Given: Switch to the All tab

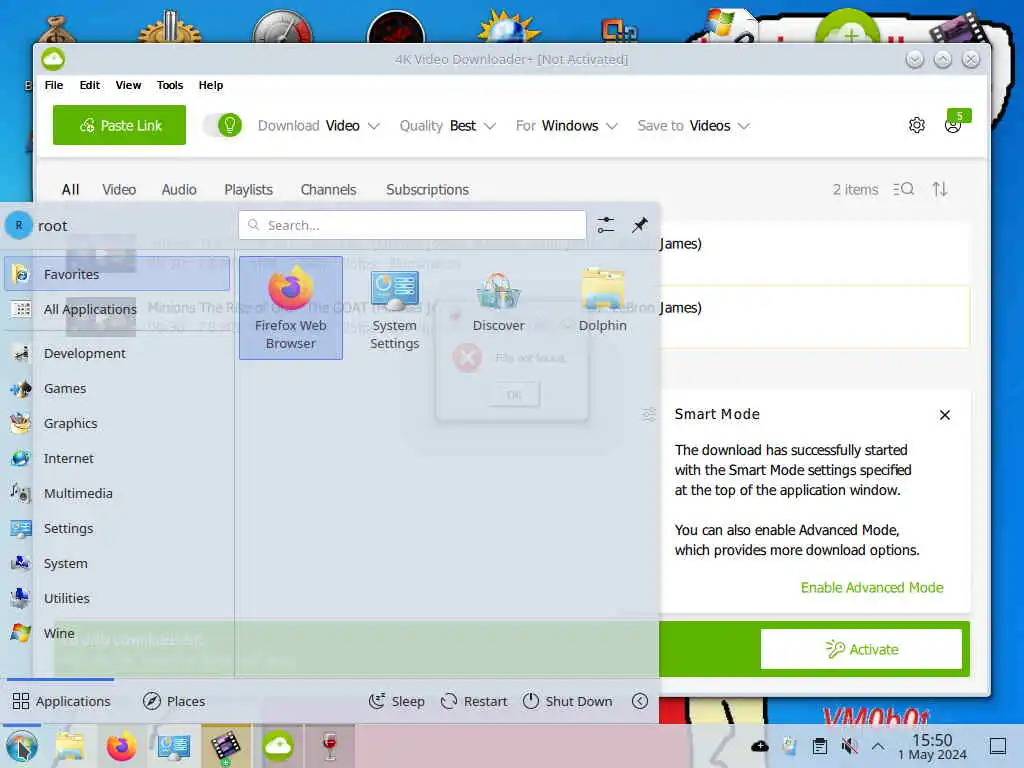Looking at the screenshot, I should pos(70,189).
